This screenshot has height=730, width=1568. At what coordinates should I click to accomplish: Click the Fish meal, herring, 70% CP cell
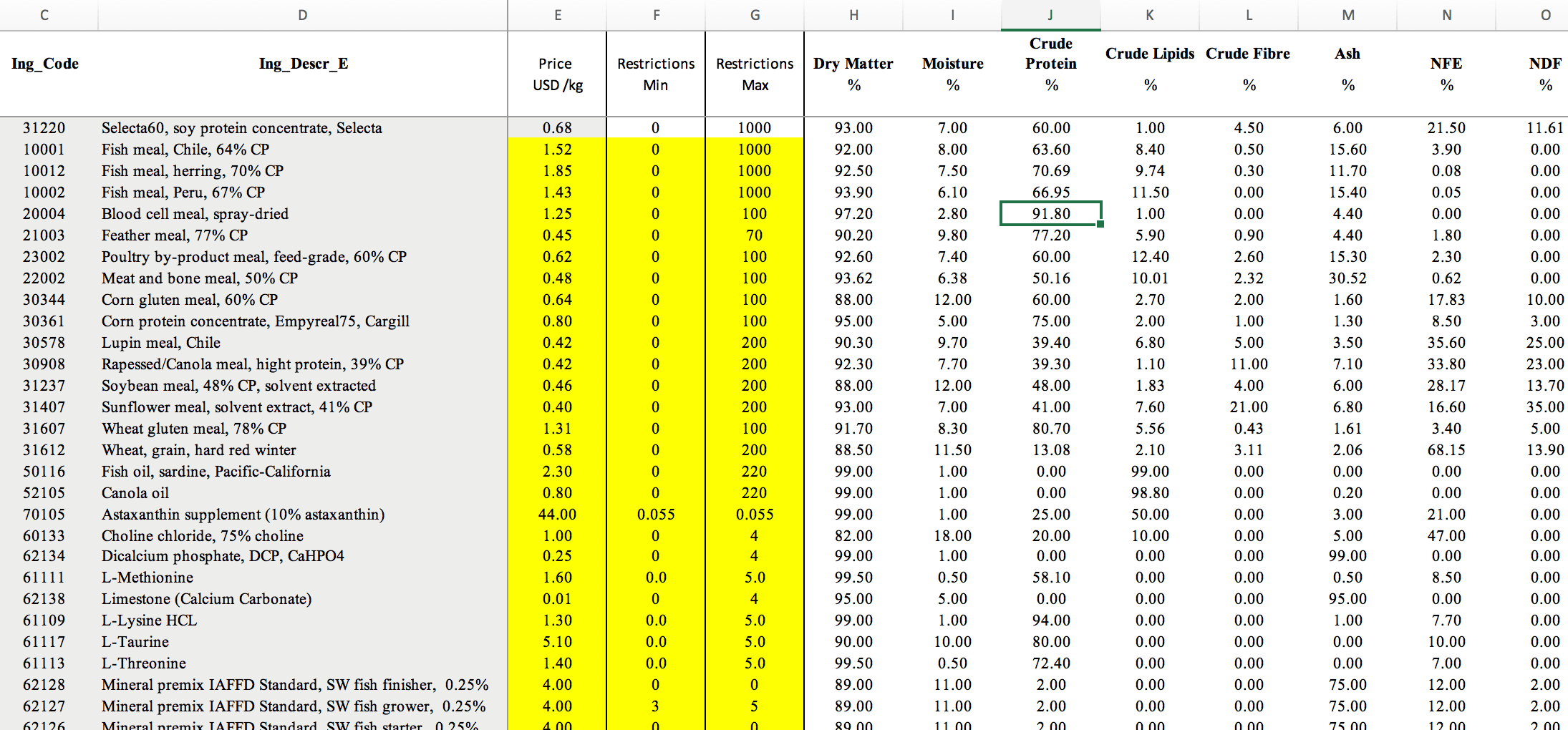pyautogui.click(x=193, y=170)
